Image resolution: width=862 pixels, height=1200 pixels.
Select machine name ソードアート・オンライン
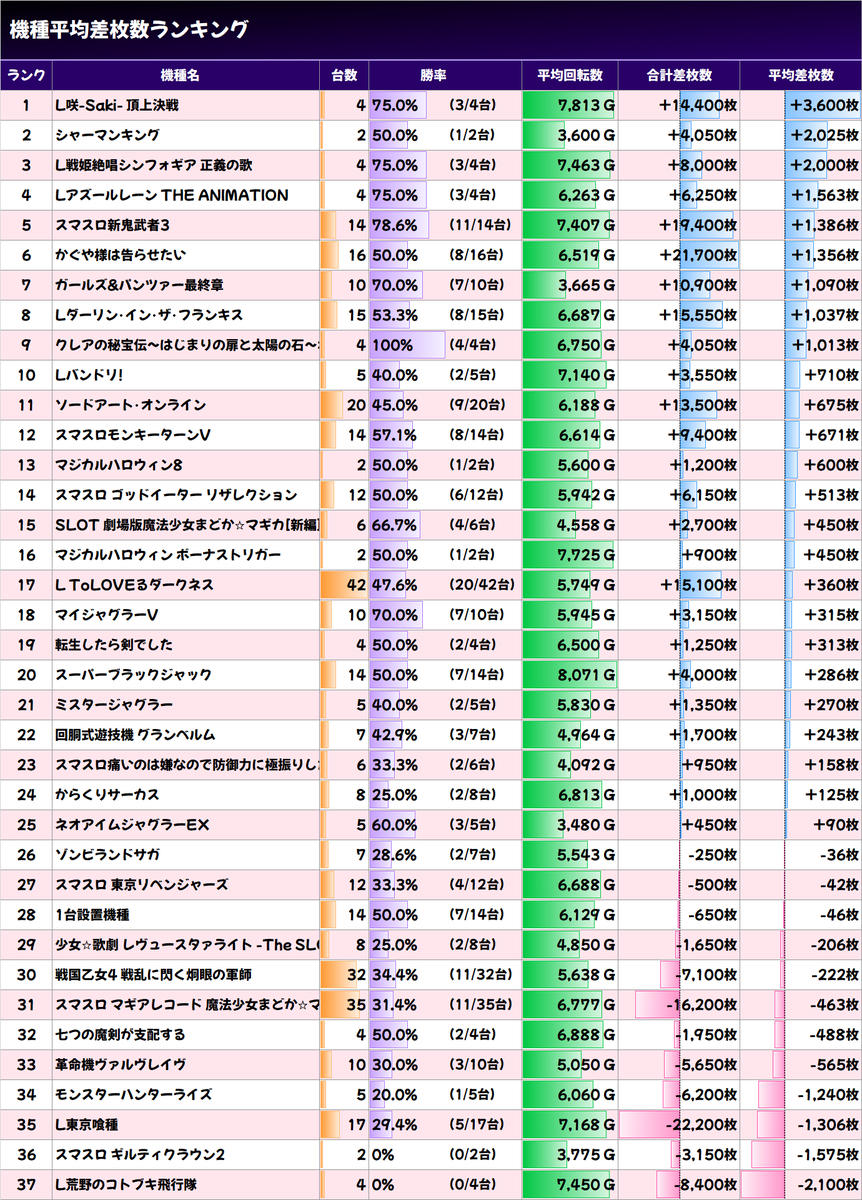(131, 405)
